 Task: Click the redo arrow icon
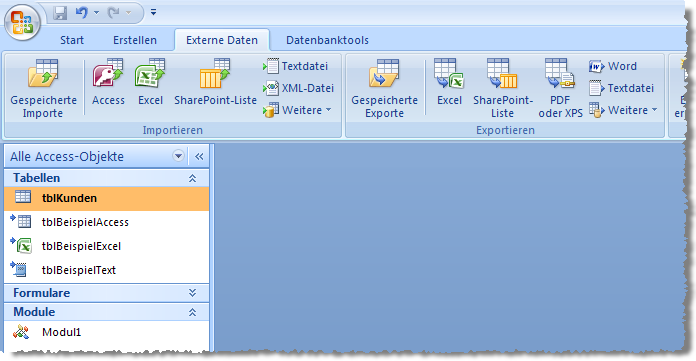pos(114,13)
